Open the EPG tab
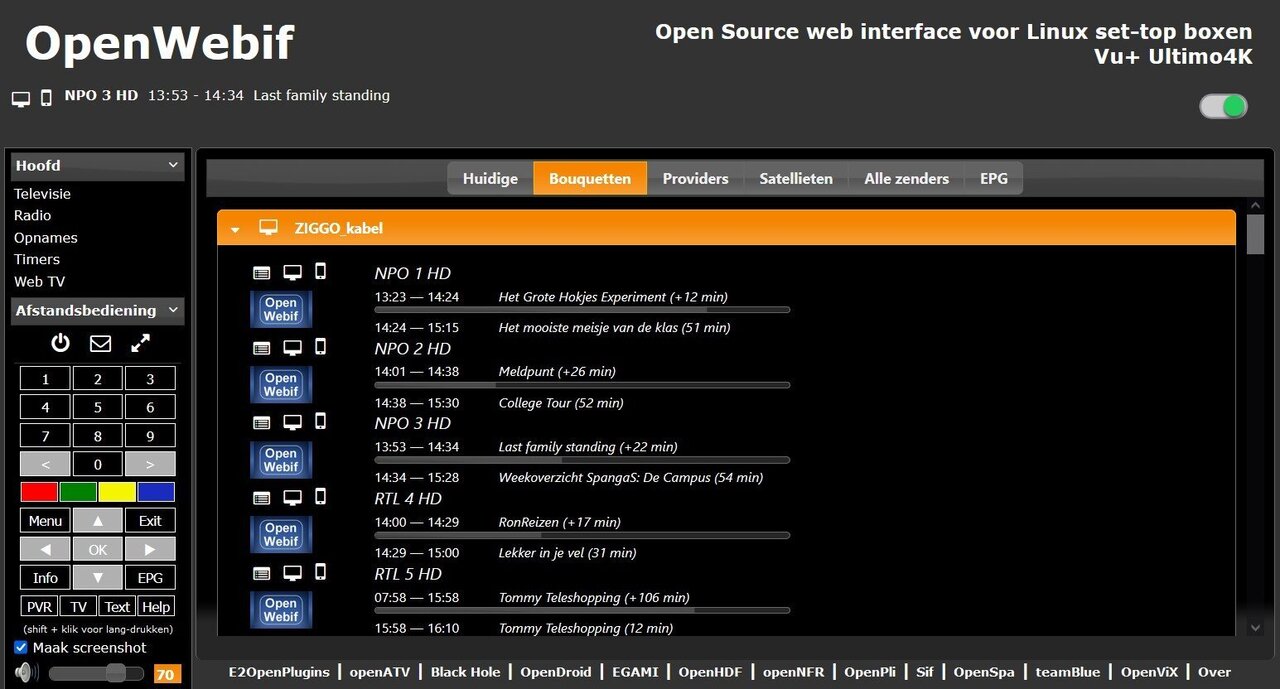This screenshot has height=689, width=1280. tap(994, 178)
